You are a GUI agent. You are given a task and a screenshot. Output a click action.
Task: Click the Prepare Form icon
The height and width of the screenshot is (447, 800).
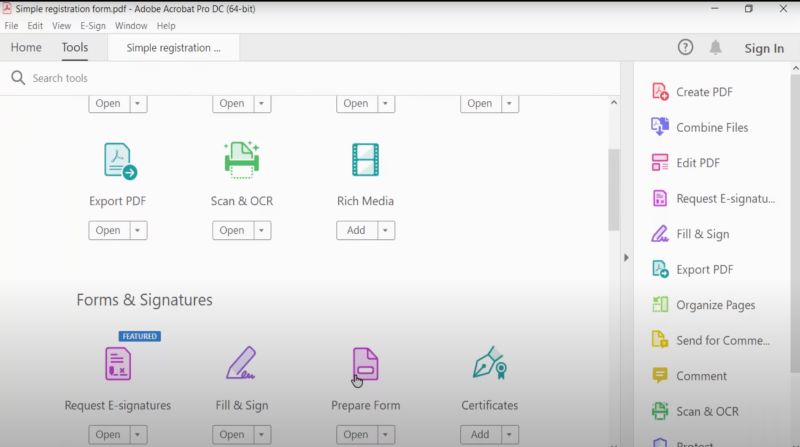pyautogui.click(x=365, y=364)
